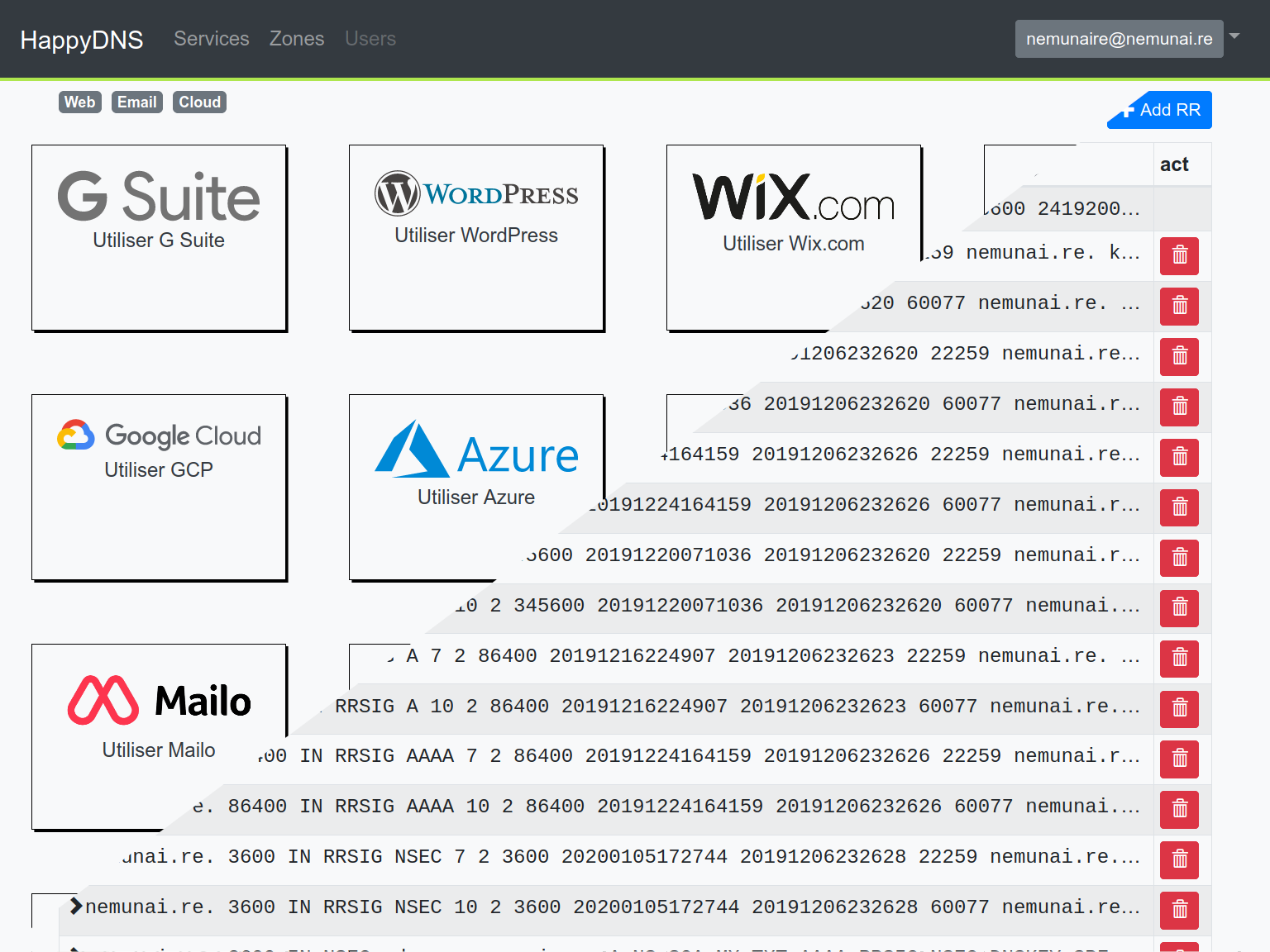Select the G Suite service card

[159, 238]
